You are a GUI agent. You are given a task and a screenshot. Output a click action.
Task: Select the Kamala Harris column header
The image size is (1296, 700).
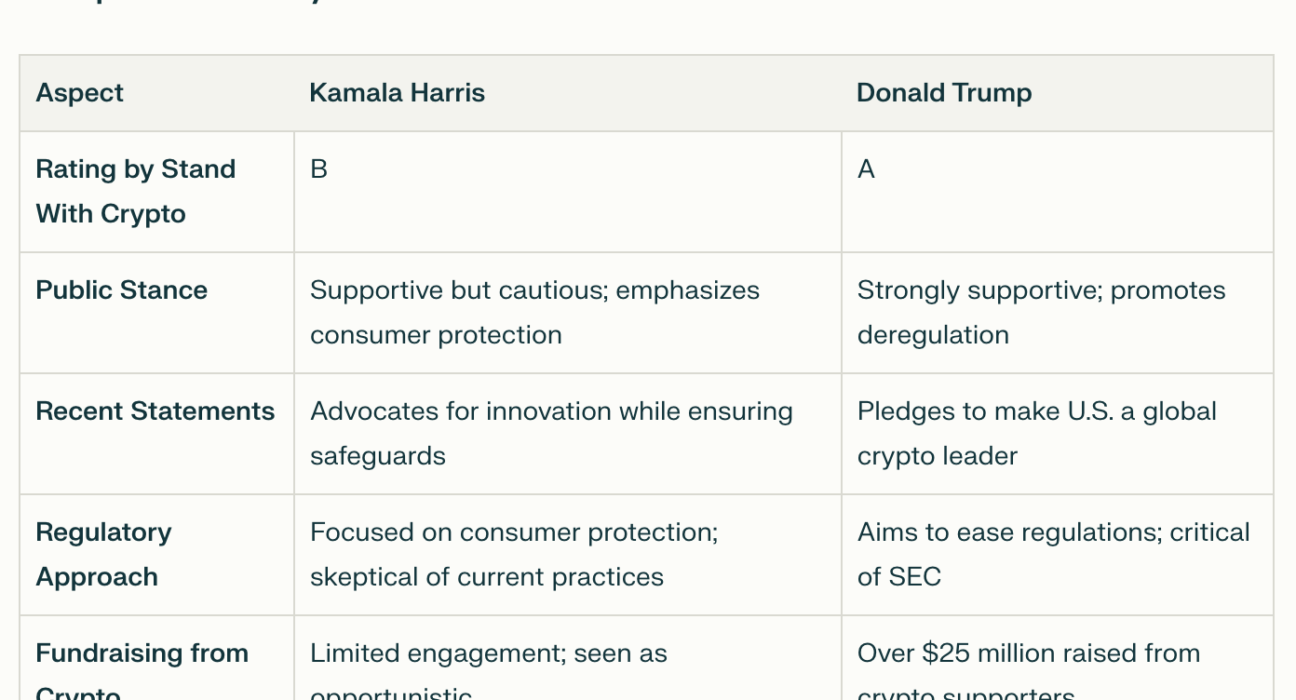(397, 93)
